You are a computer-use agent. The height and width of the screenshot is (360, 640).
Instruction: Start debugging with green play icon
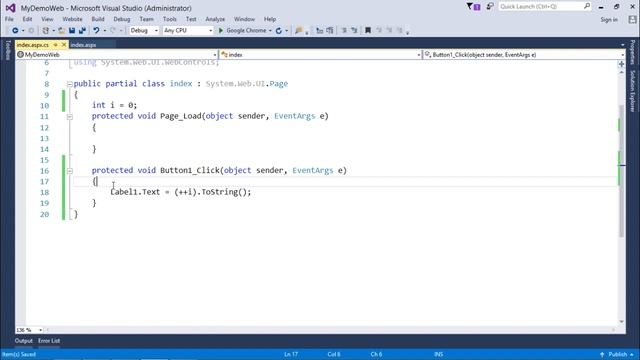(x=221, y=31)
